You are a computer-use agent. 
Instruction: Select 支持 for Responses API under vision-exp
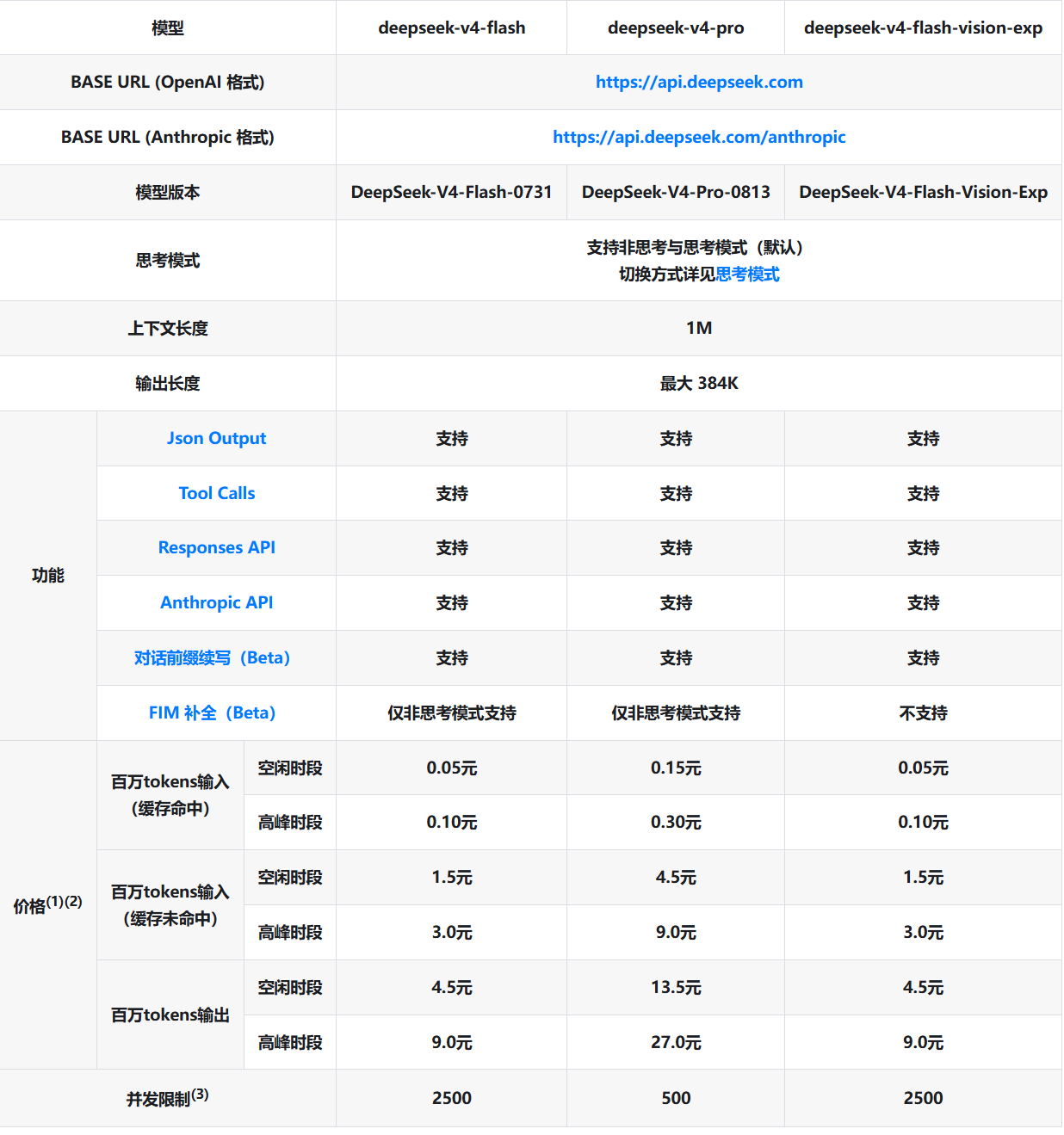click(x=924, y=548)
